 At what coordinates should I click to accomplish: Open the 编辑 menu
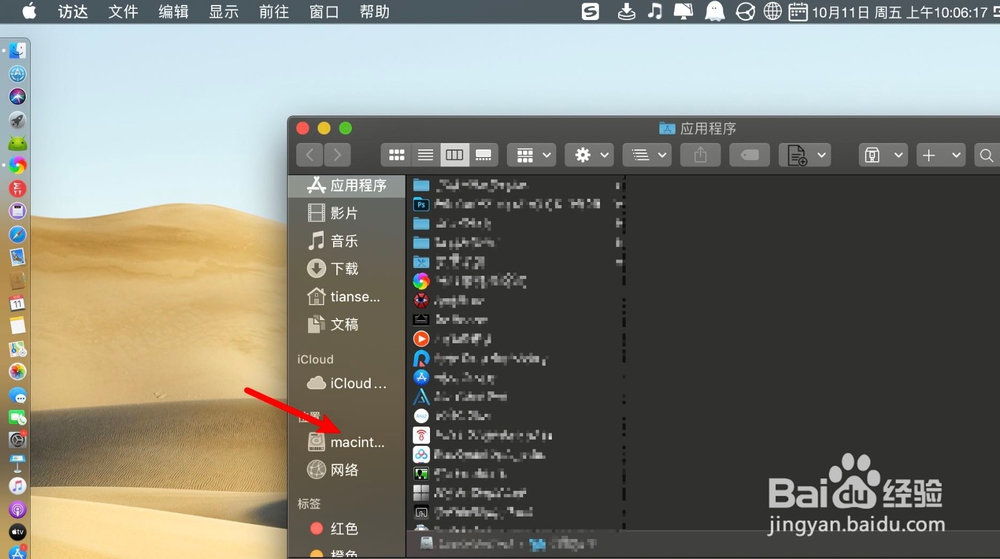[173, 11]
